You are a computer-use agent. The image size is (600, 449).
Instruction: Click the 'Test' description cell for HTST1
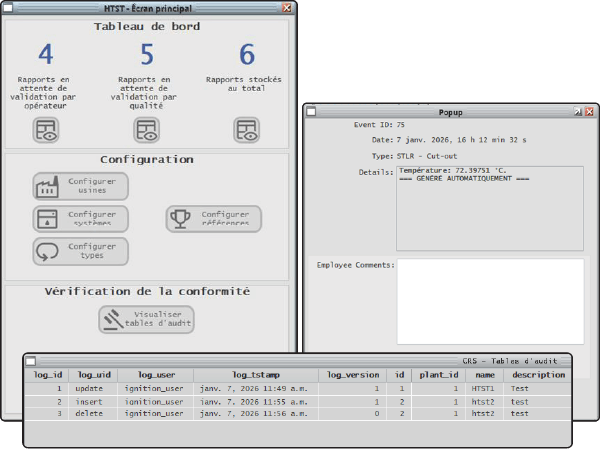point(538,389)
